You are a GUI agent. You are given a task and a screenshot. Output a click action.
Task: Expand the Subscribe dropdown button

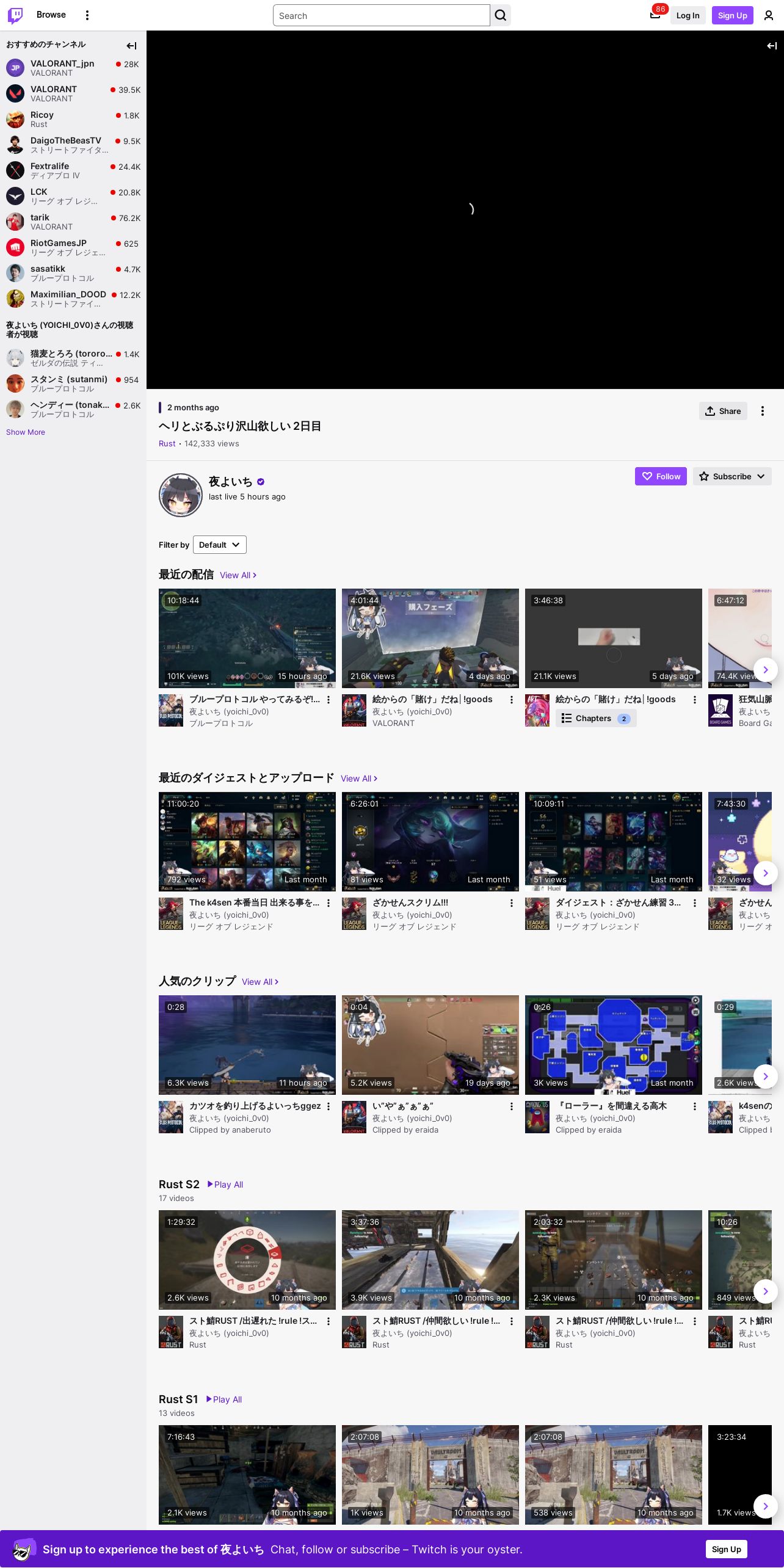coord(732,476)
